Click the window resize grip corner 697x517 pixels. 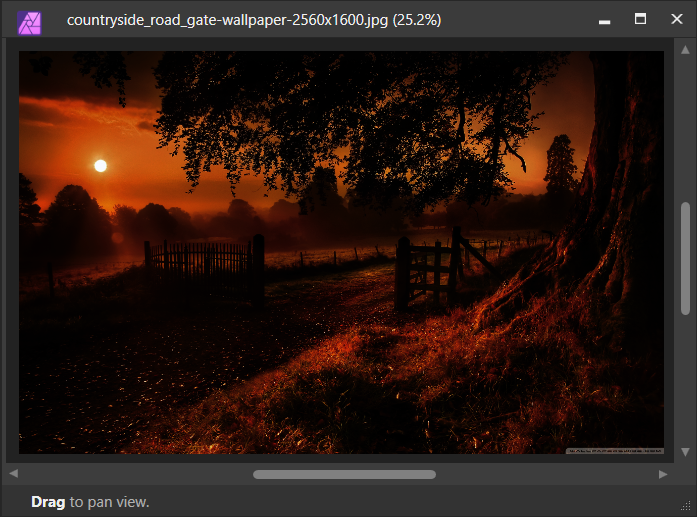(686, 506)
